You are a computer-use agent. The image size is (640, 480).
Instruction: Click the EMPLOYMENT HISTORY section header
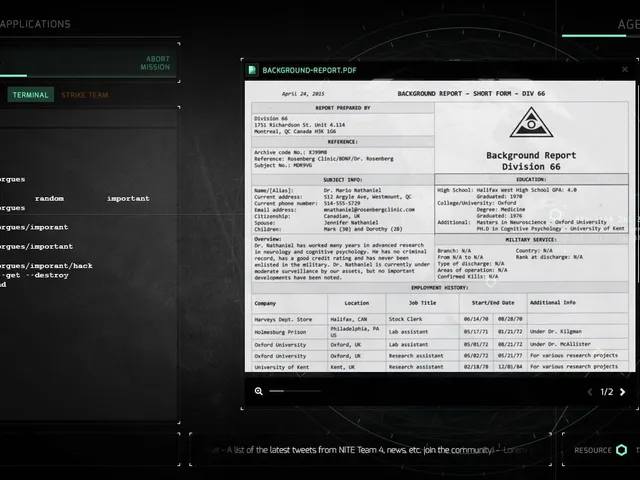(x=440, y=288)
